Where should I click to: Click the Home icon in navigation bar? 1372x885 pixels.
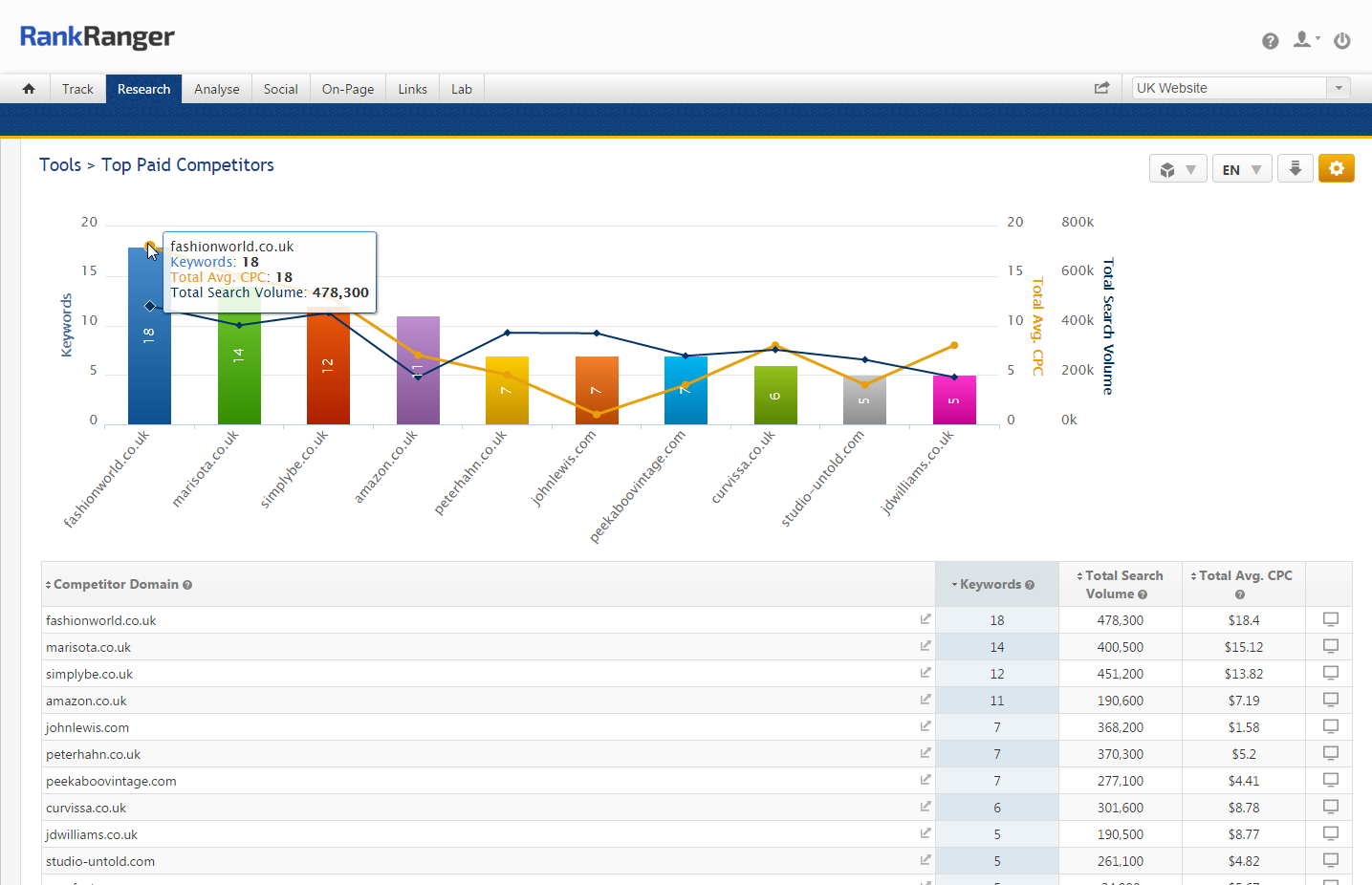coord(29,89)
